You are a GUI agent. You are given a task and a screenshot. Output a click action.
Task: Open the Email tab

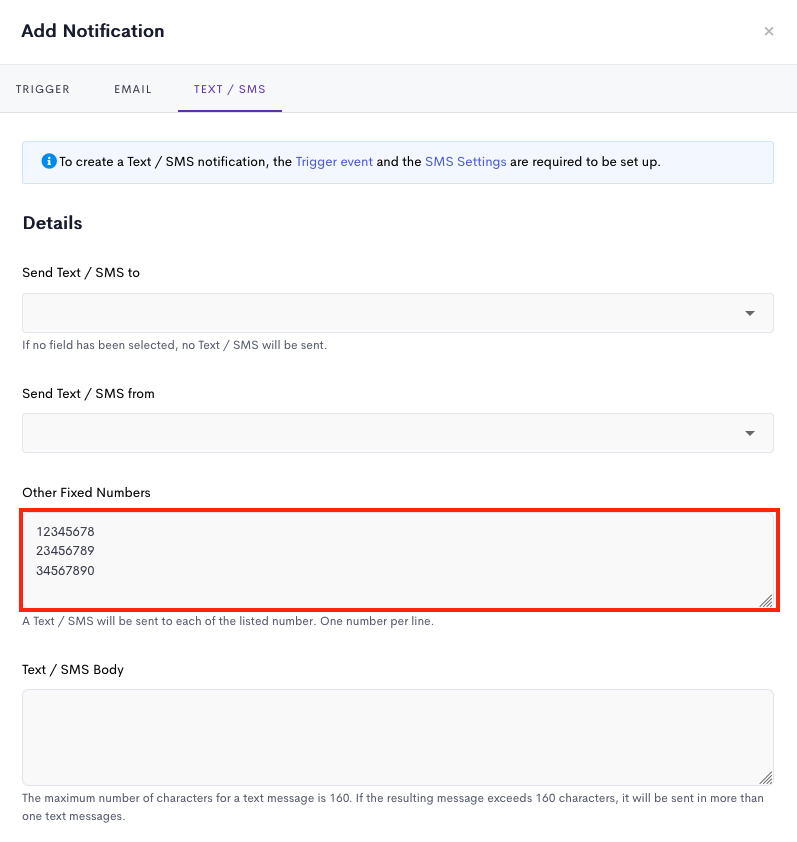133,89
